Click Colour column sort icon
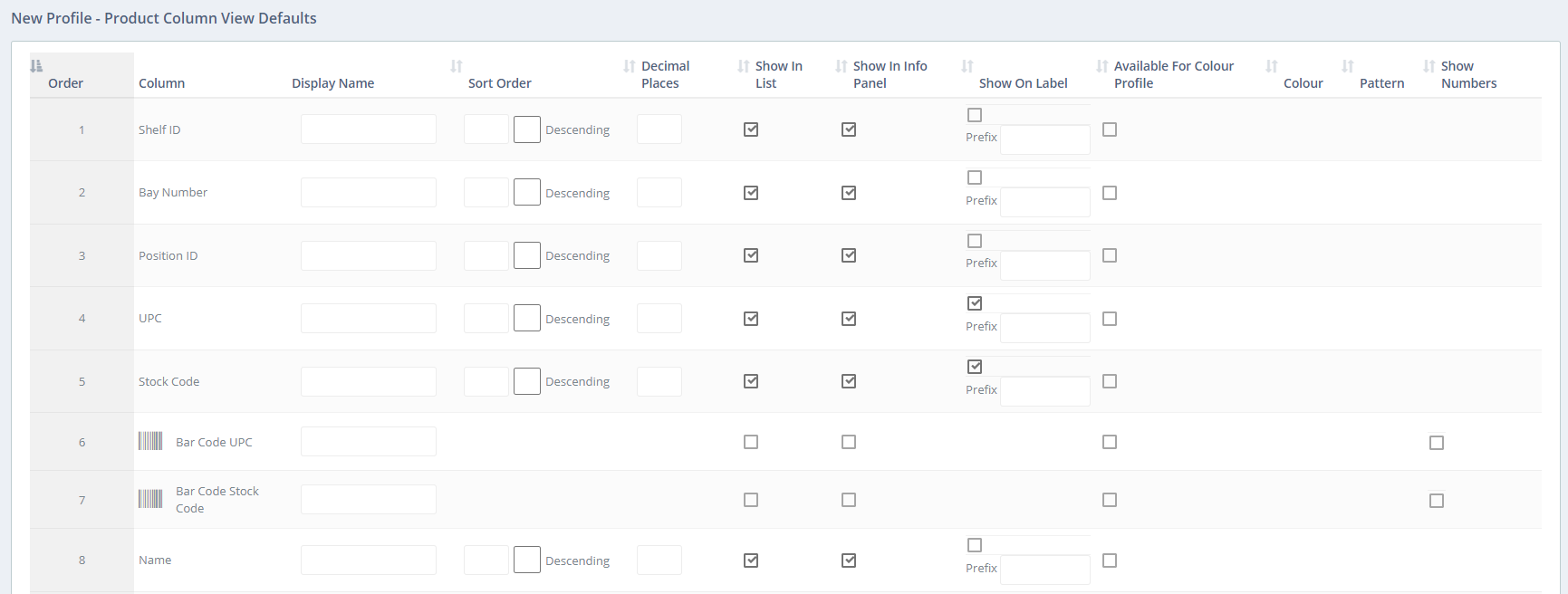The image size is (1568, 594). pyautogui.click(x=1272, y=66)
